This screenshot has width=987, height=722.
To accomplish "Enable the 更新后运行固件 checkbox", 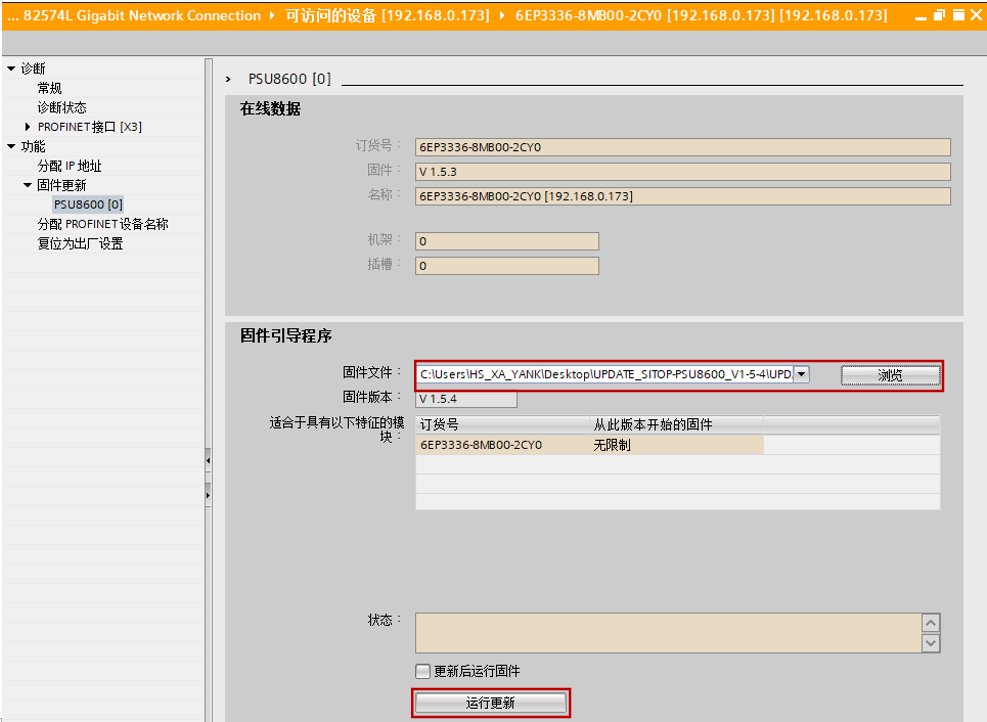I will pyautogui.click(x=423, y=671).
